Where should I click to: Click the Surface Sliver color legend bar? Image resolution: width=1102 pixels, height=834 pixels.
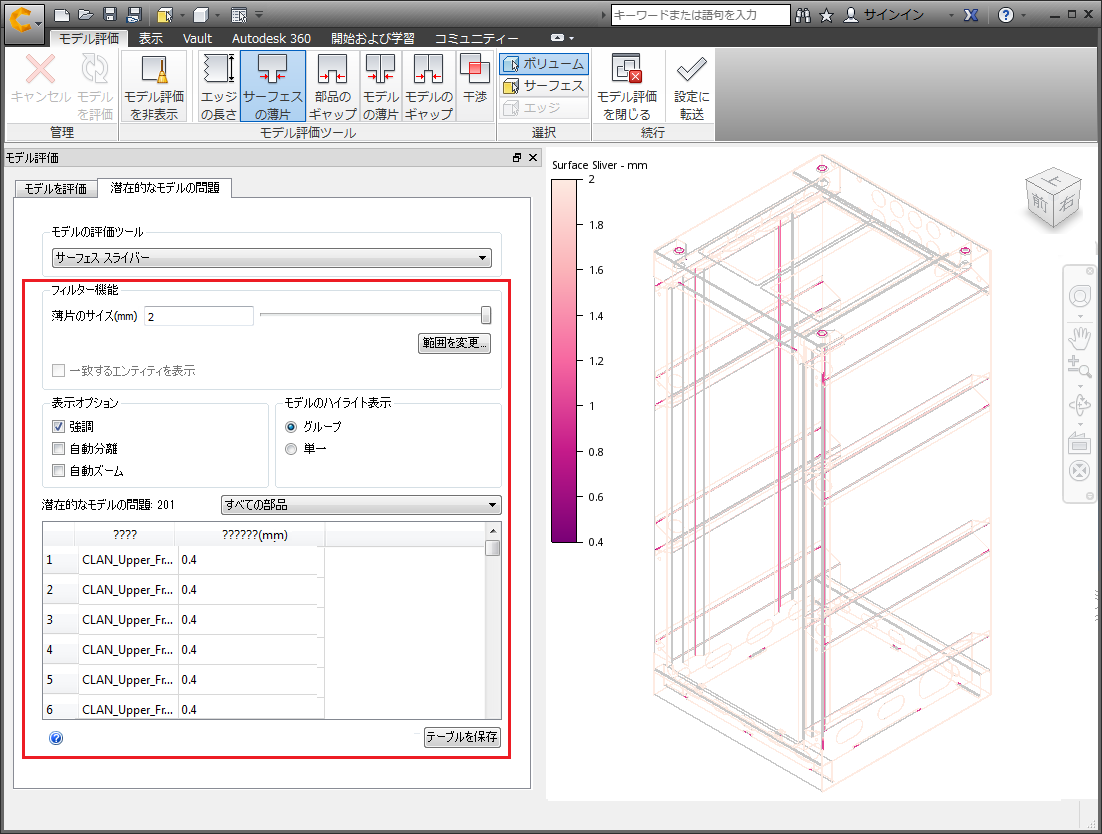point(564,361)
